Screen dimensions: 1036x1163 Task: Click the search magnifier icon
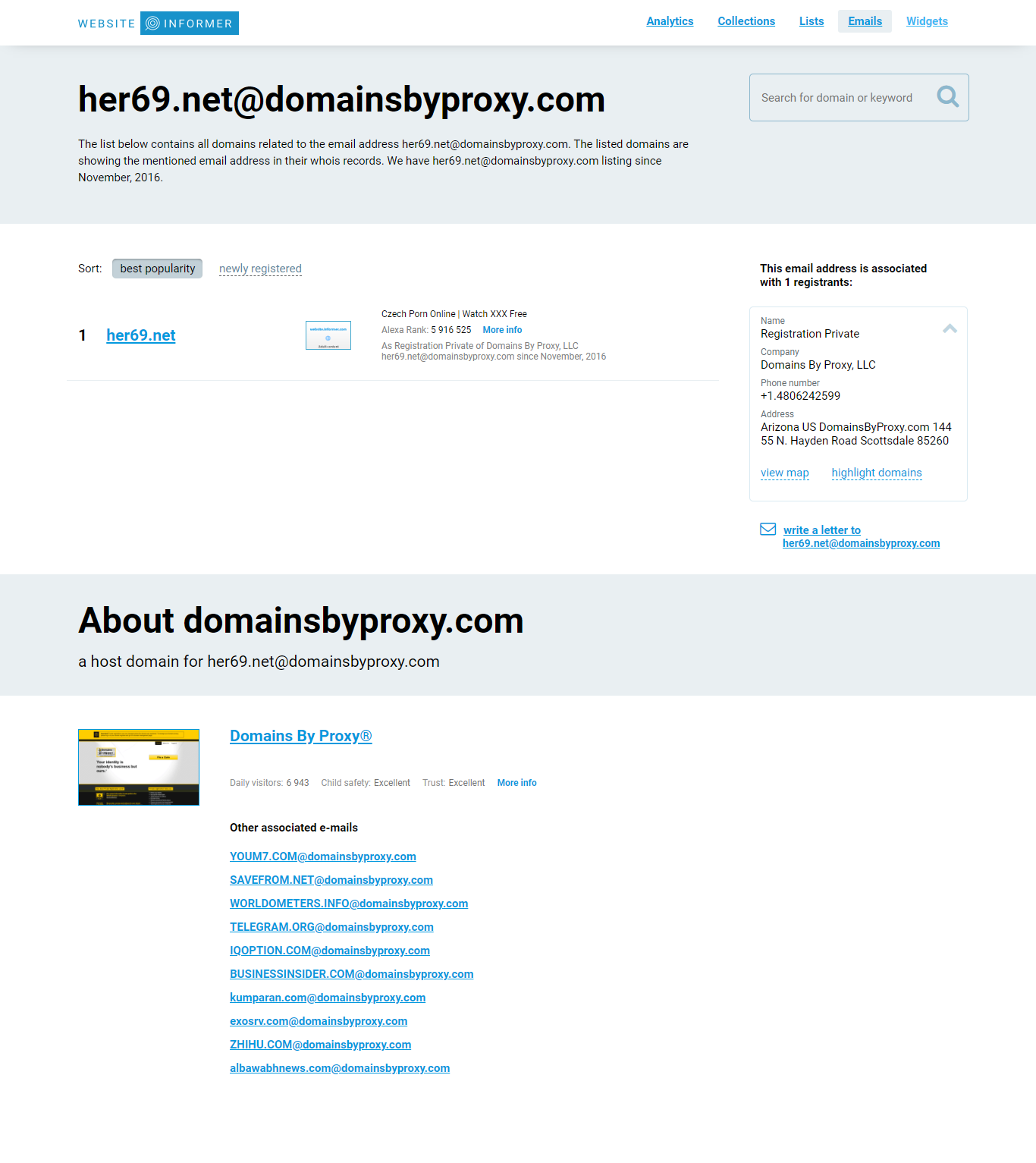(x=947, y=96)
